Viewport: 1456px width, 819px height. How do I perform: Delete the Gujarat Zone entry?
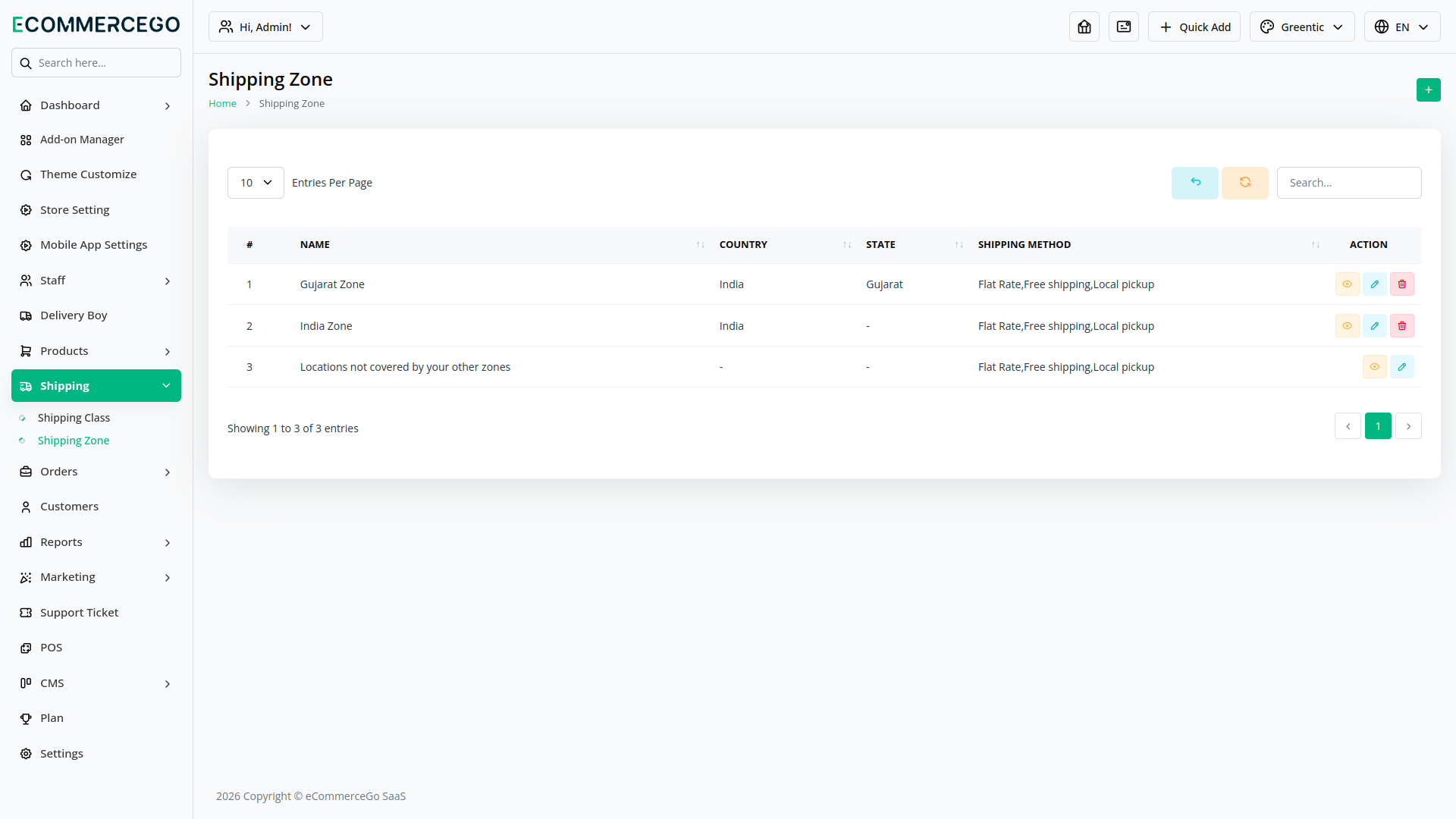click(1401, 284)
